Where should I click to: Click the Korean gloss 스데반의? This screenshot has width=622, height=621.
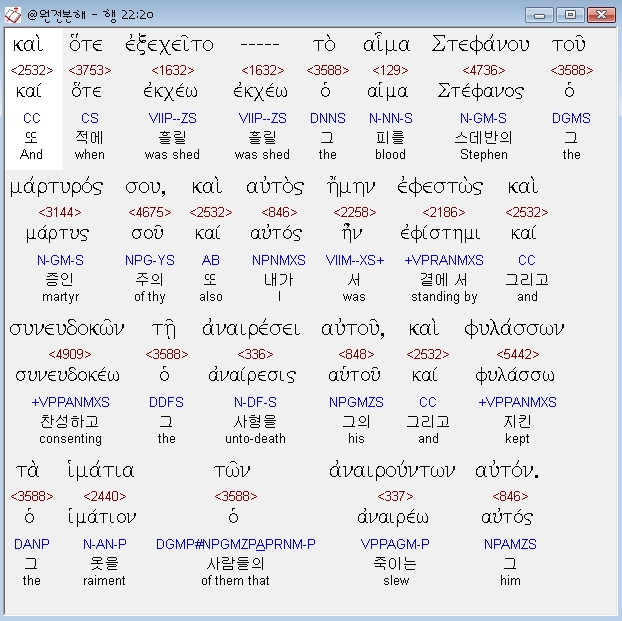pyautogui.click(x=484, y=138)
